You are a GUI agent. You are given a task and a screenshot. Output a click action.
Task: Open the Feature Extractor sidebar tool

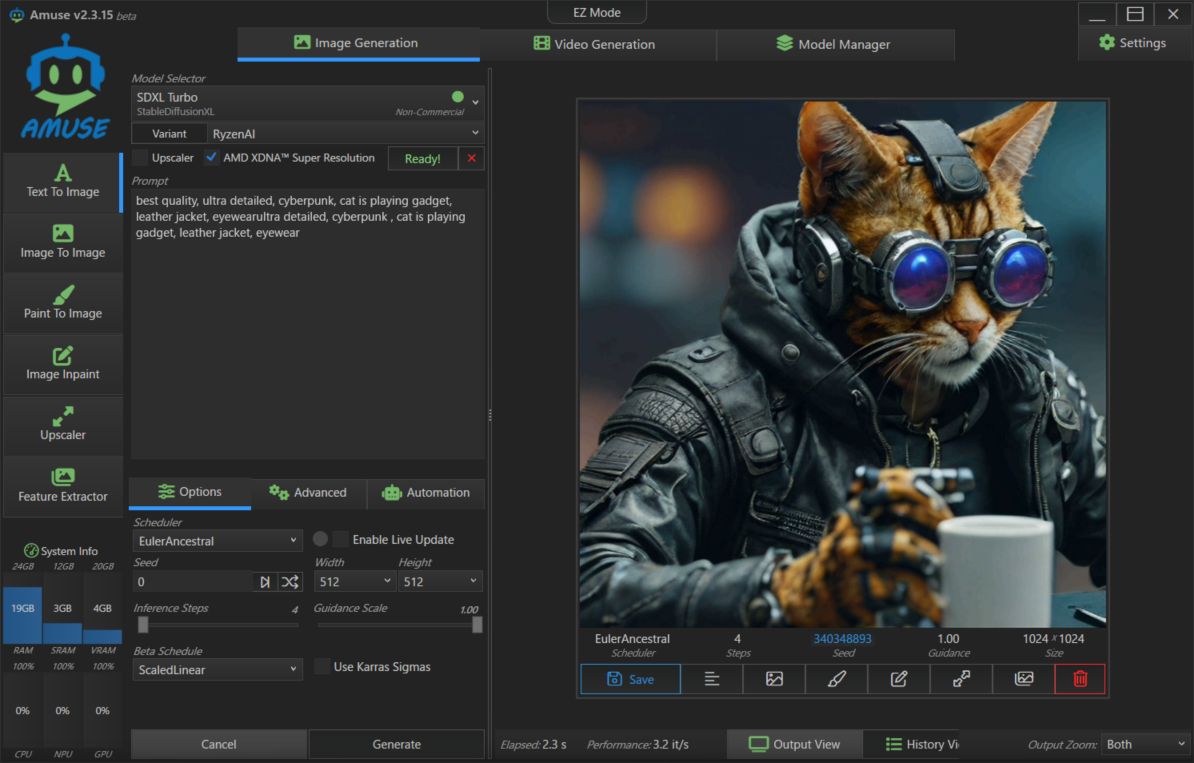coord(63,486)
